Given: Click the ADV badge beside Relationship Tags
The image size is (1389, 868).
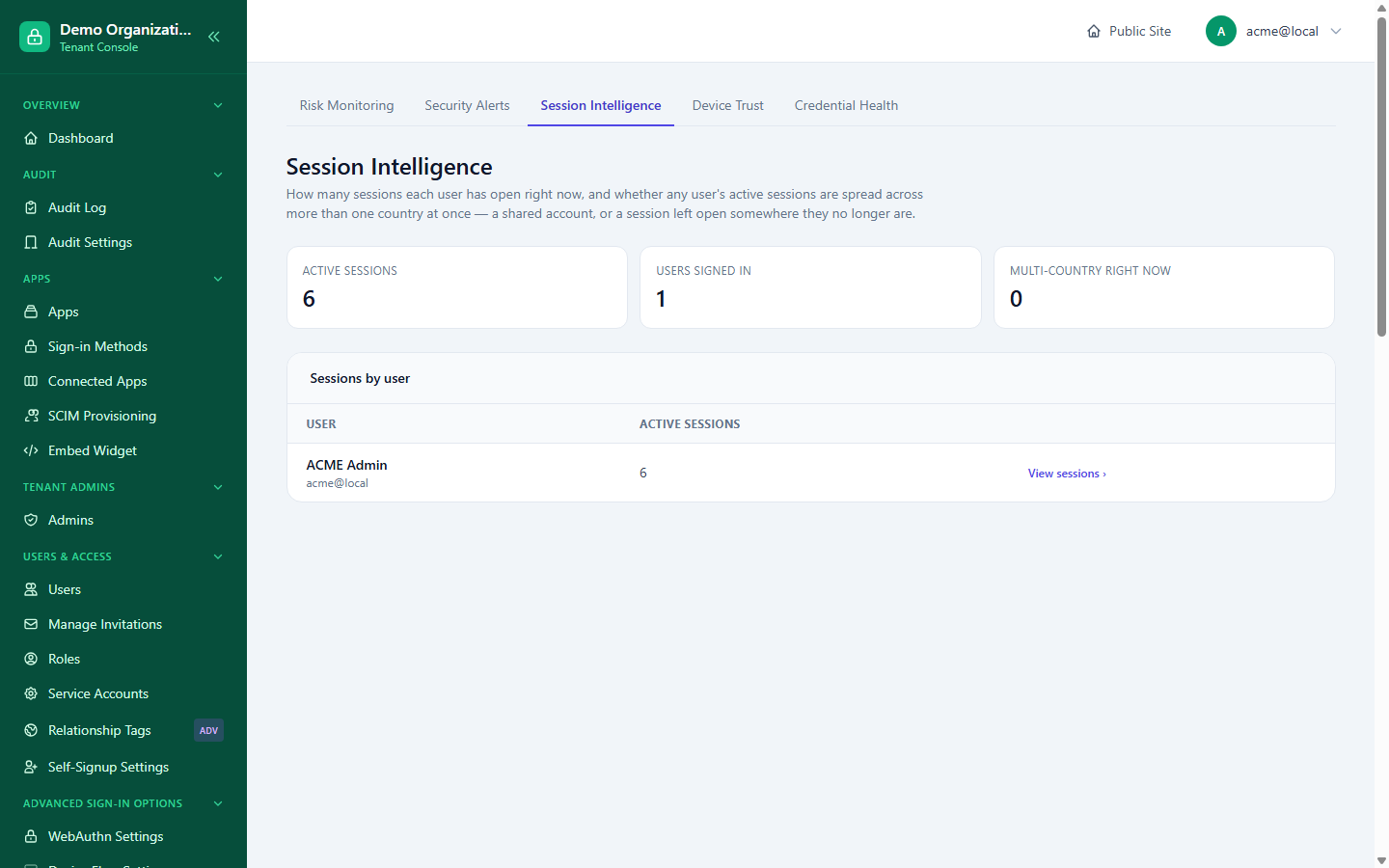Looking at the screenshot, I should (208, 730).
